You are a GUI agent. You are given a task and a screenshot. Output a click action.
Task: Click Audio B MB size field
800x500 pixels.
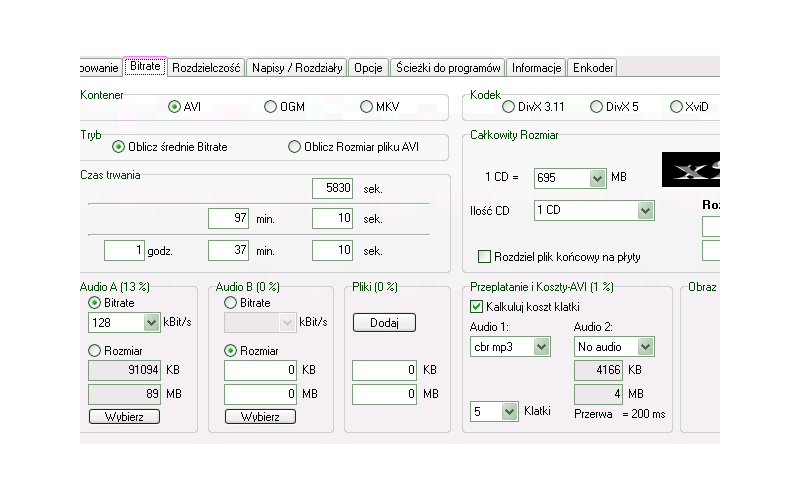(x=260, y=394)
